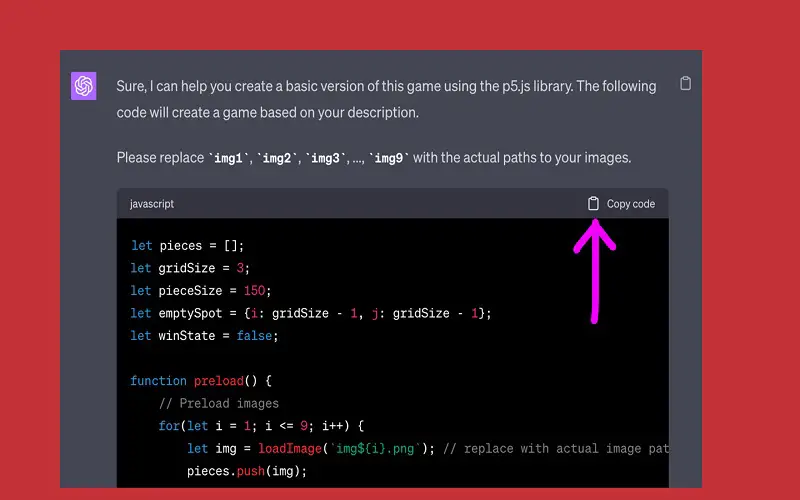Click the "function preload()" line
800x500 pixels.
click(201, 381)
